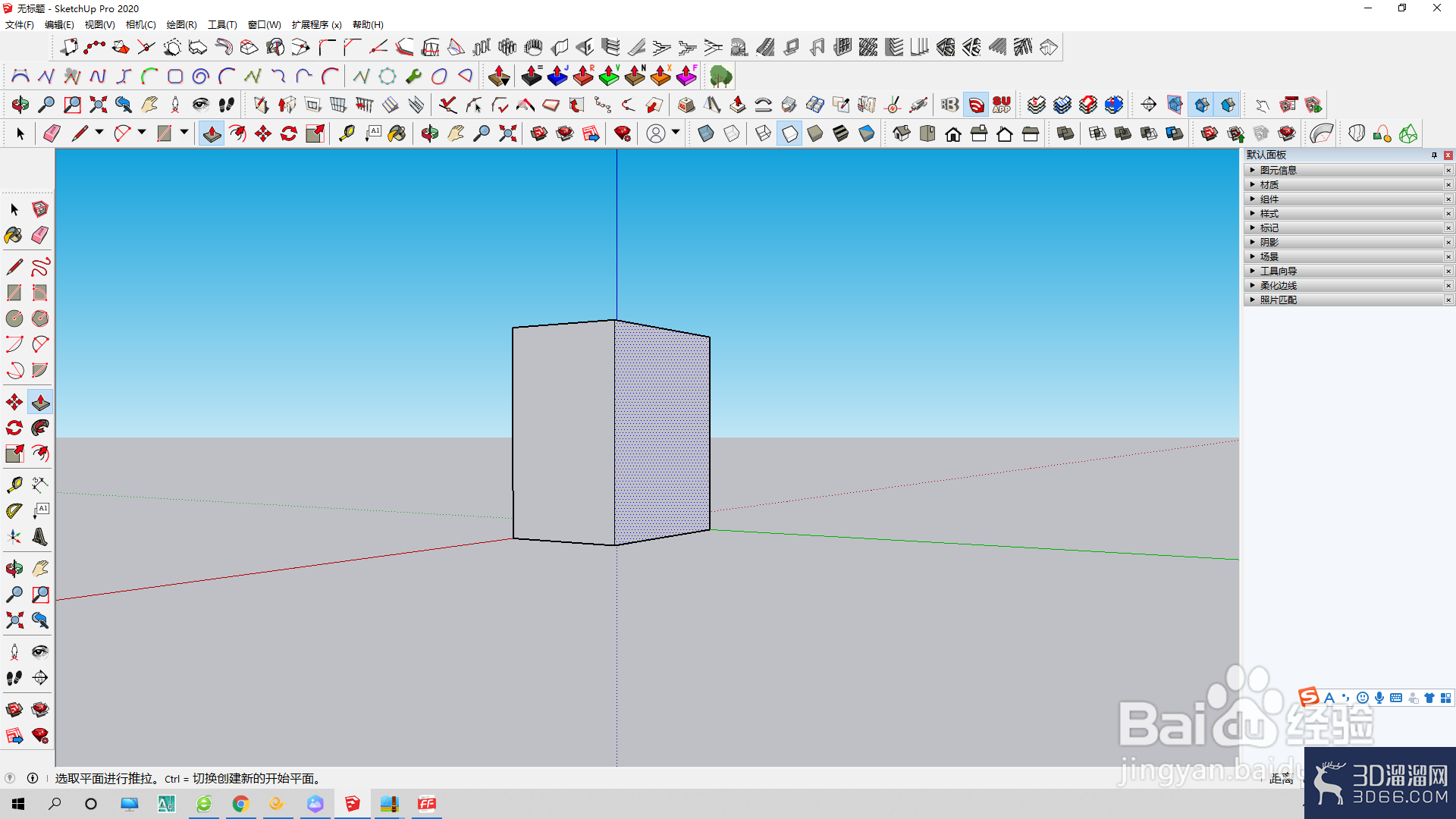Close the 工具向导 panel
Screen dimensions: 1456x819
[1448, 271]
